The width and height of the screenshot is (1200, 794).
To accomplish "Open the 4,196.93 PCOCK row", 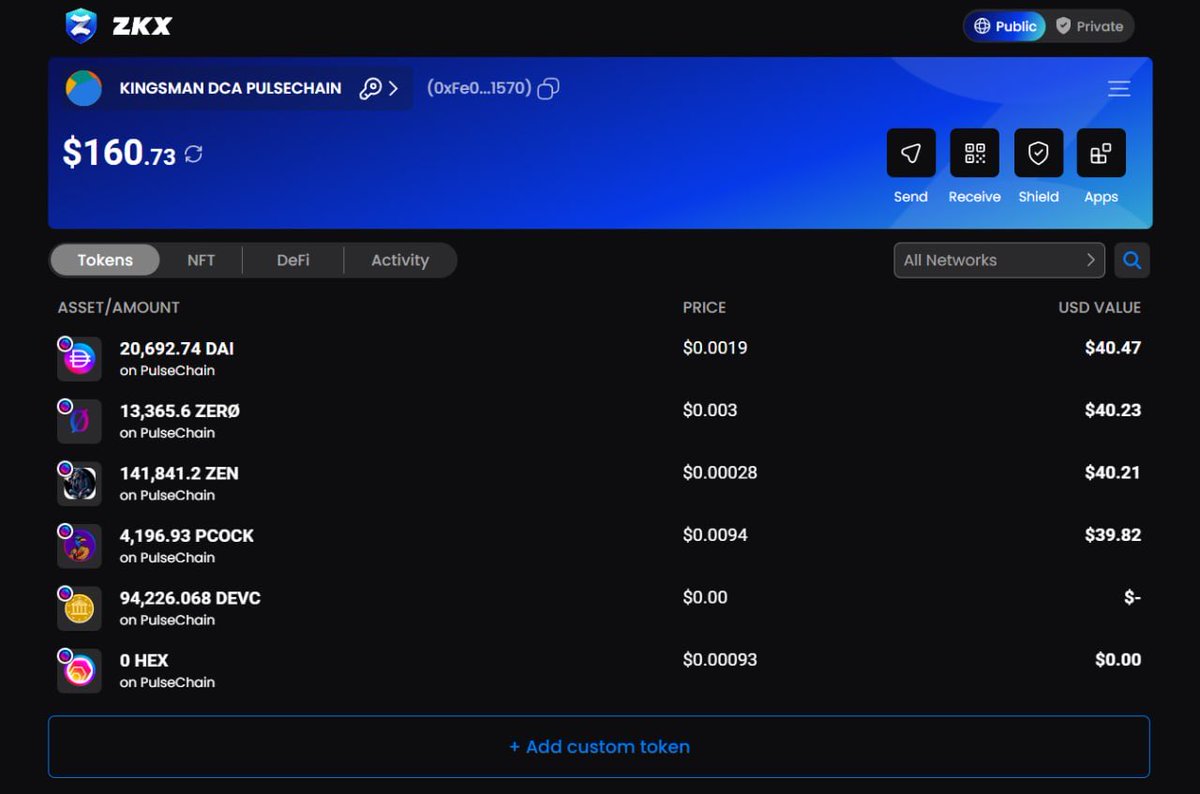I will pyautogui.click(x=599, y=546).
